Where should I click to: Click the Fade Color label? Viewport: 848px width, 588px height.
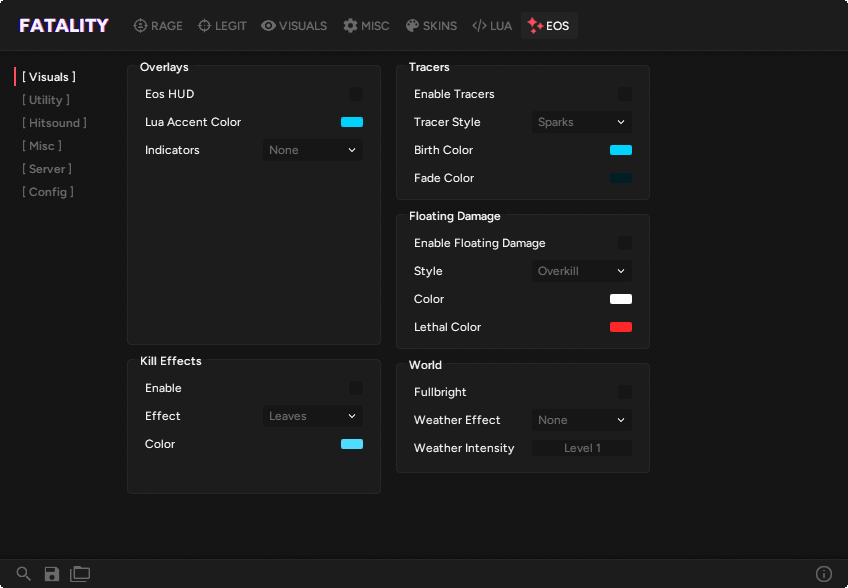pos(443,178)
